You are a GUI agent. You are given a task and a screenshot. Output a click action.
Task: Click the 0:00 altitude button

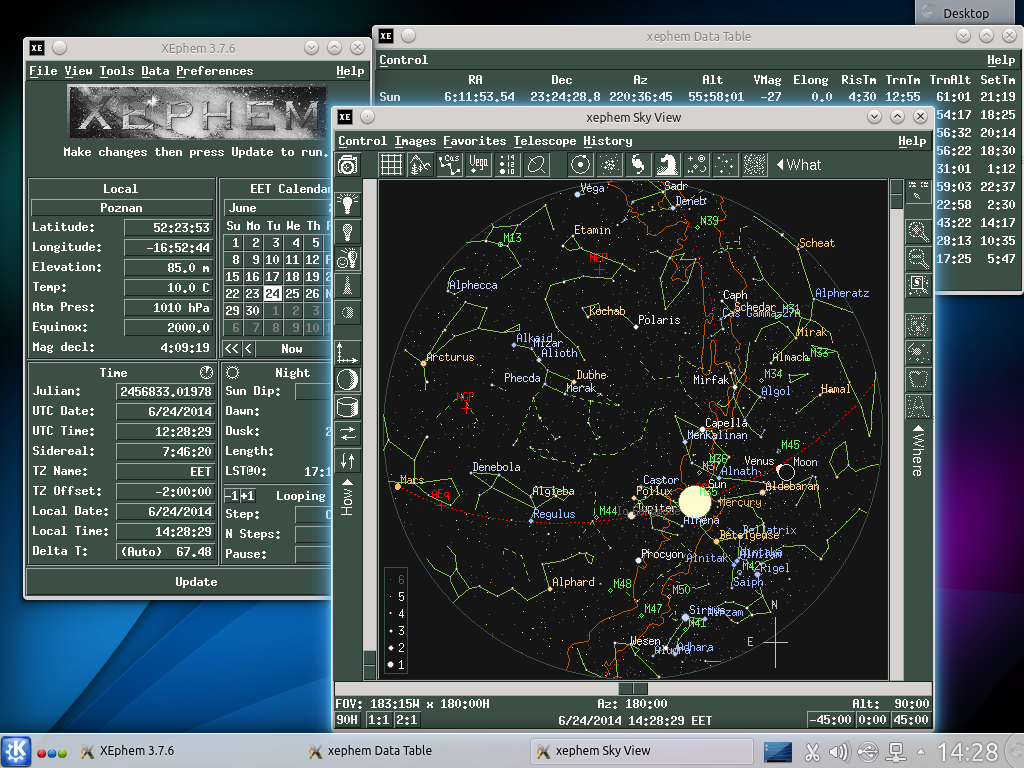tap(872, 720)
